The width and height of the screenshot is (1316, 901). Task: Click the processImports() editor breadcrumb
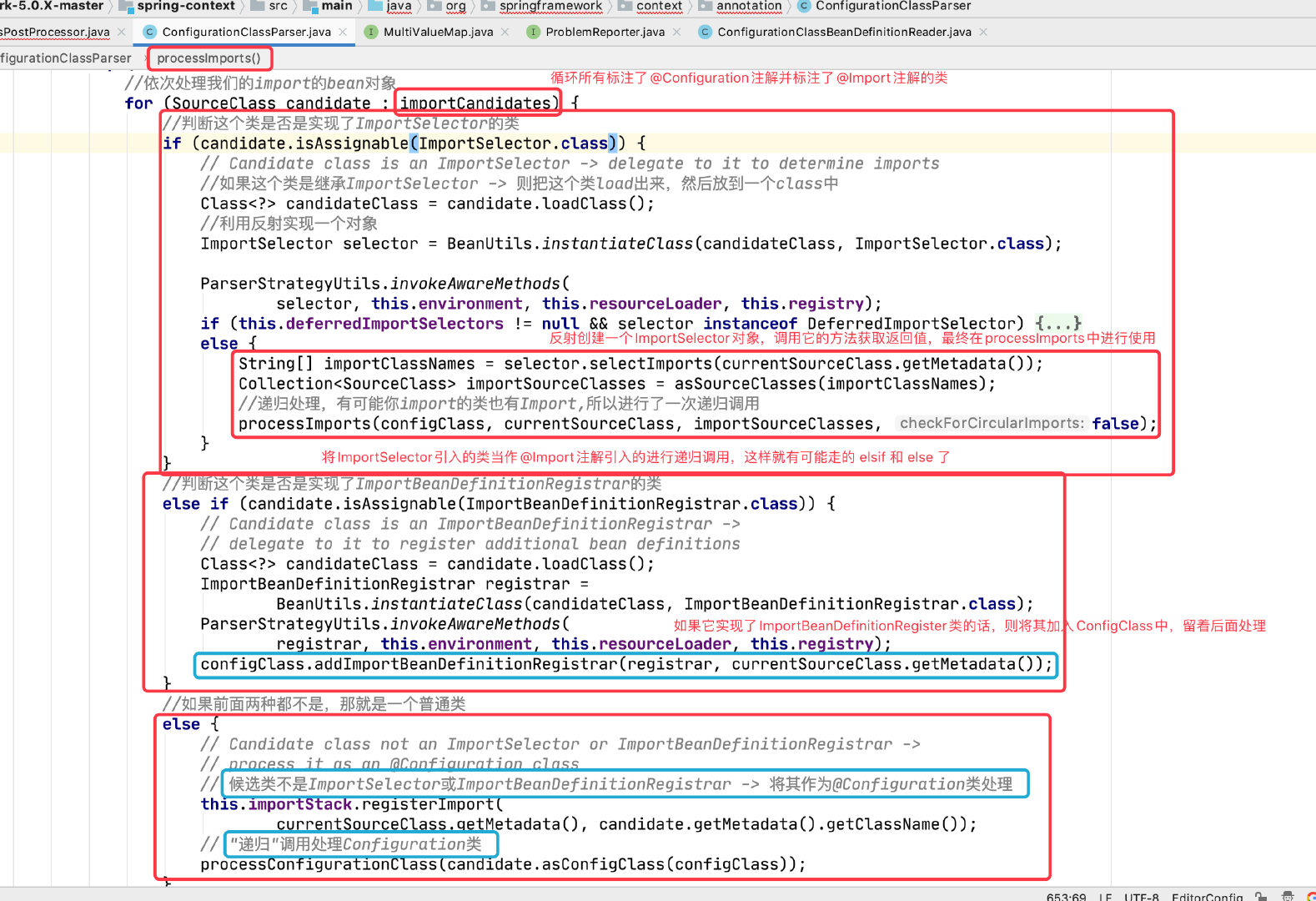(x=208, y=58)
